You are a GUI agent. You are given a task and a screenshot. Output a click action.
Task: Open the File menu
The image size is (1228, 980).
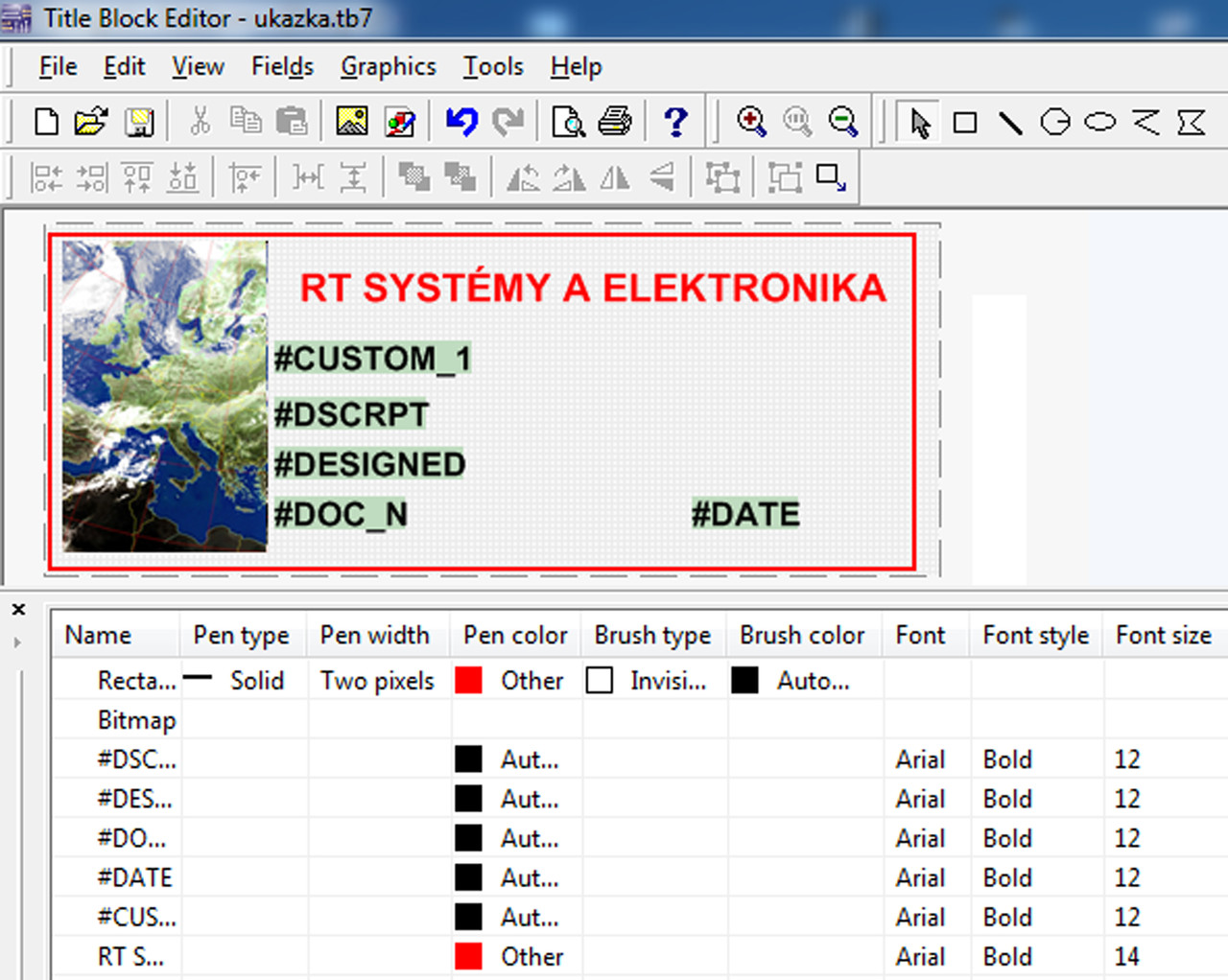coord(58,66)
